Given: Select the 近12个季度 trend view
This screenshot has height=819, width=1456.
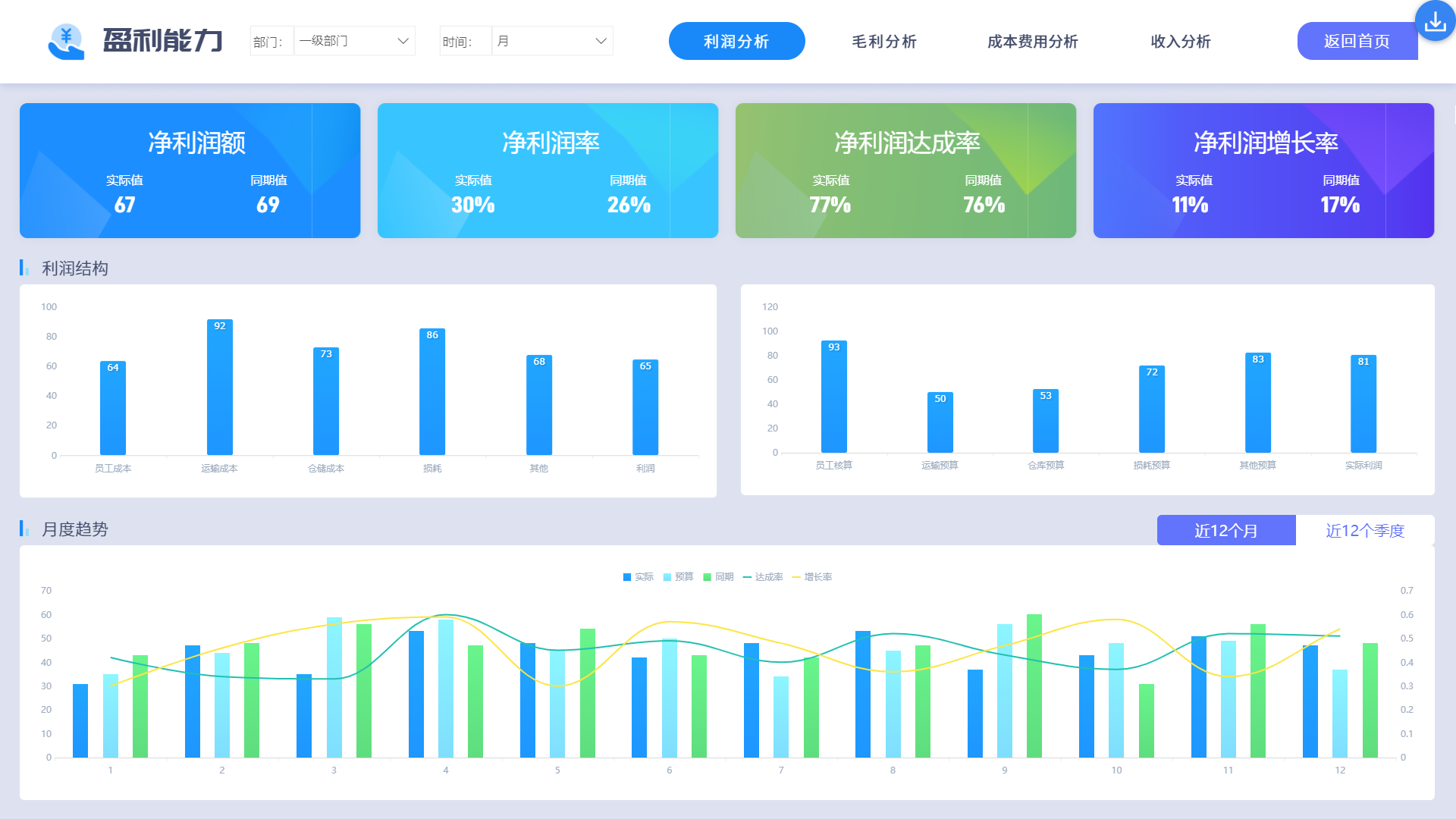Looking at the screenshot, I should 1364,530.
